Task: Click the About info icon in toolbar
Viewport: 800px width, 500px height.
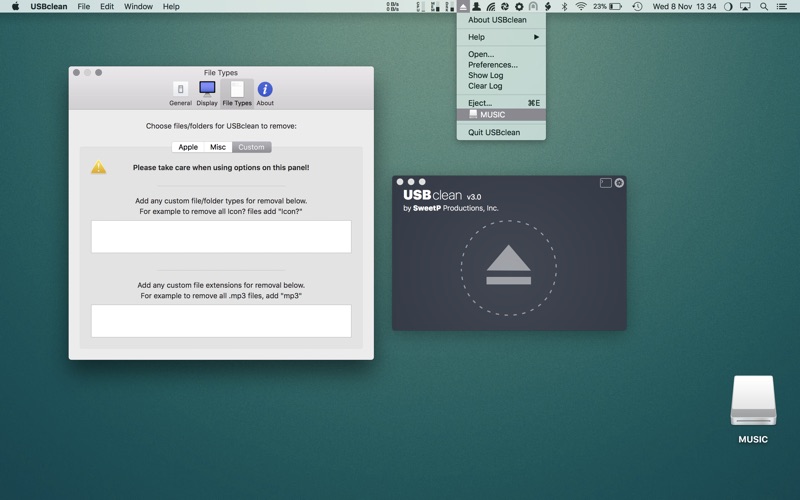Action: coord(265,93)
